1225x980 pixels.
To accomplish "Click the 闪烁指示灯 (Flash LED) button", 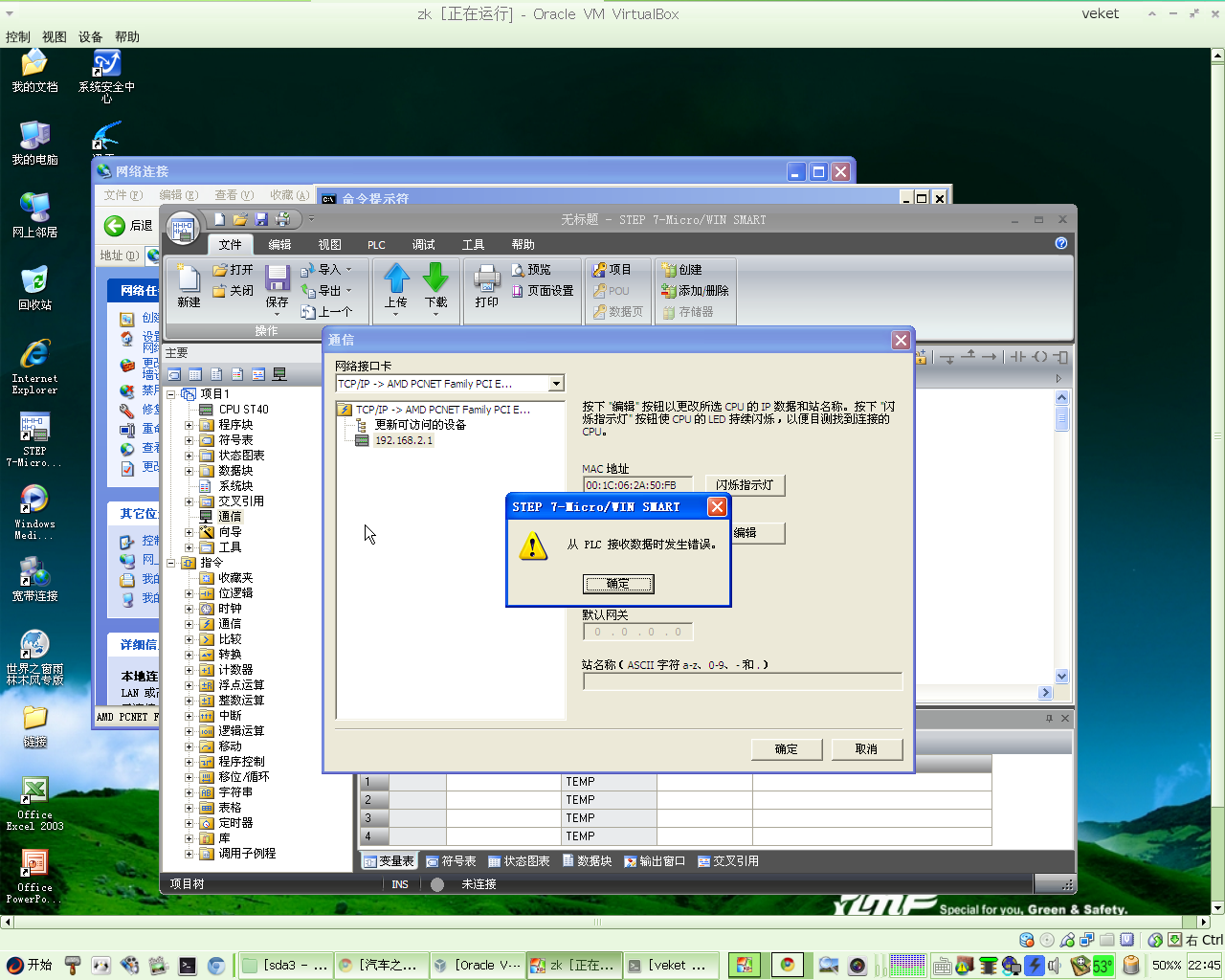I will [745, 485].
